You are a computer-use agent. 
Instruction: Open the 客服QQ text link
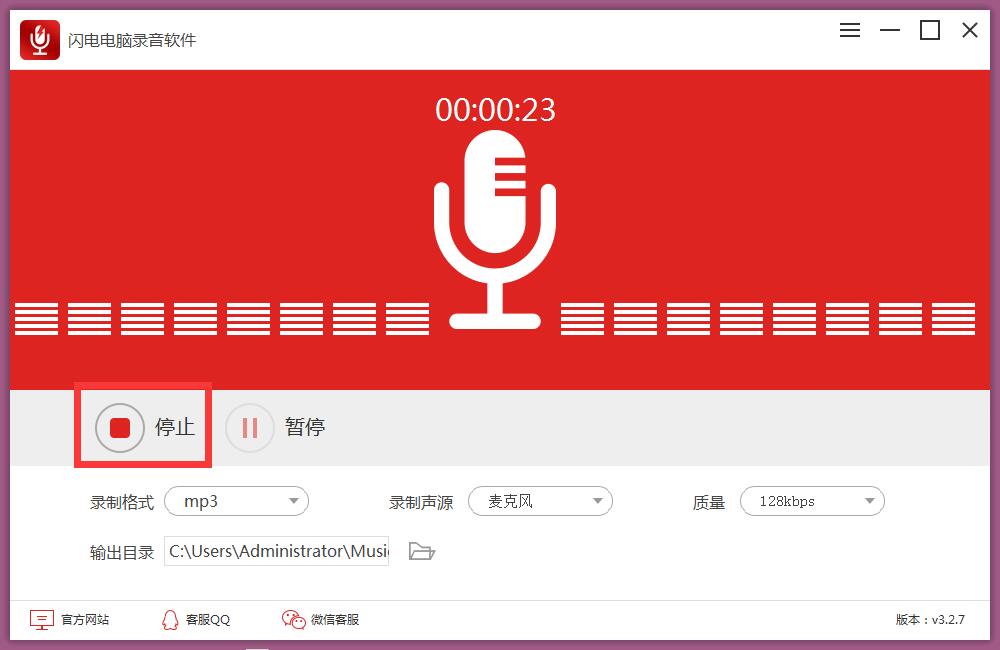click(x=208, y=620)
